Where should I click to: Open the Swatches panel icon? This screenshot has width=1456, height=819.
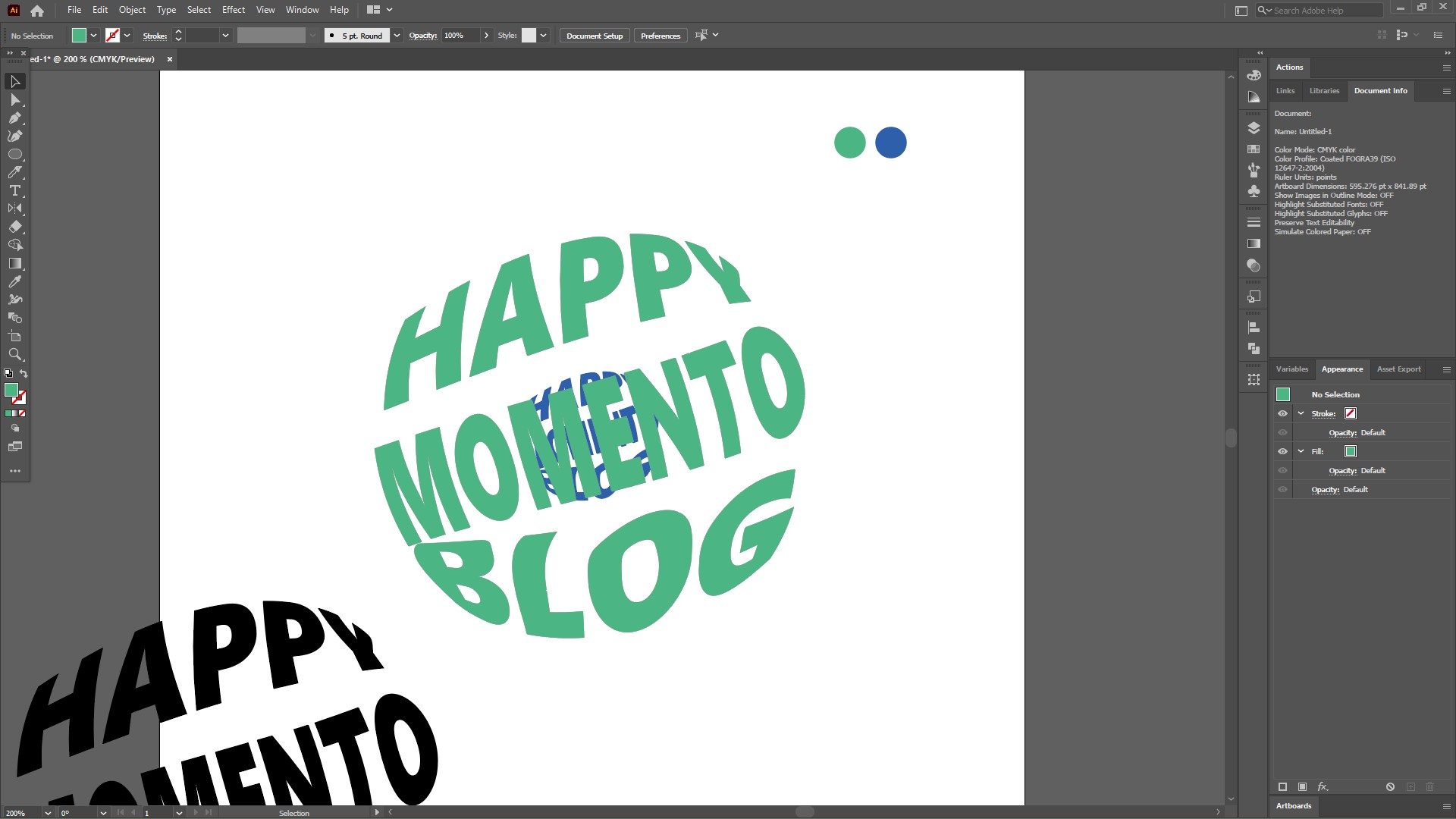pyautogui.click(x=1254, y=149)
